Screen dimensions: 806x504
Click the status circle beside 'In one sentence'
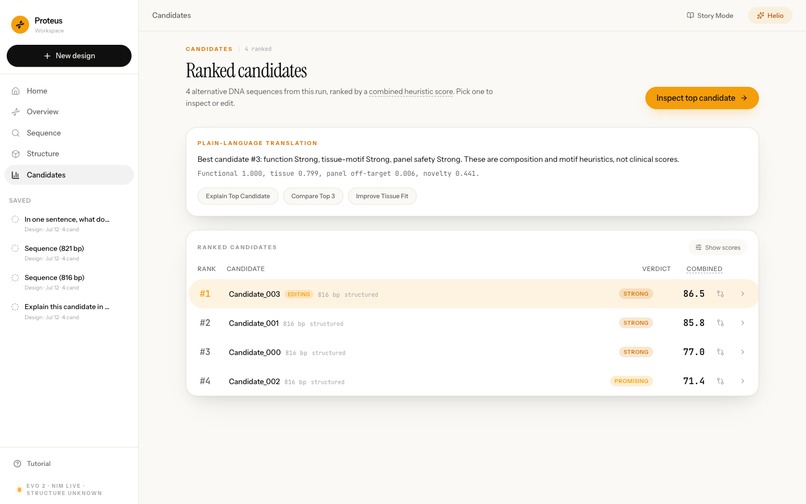(x=15, y=219)
